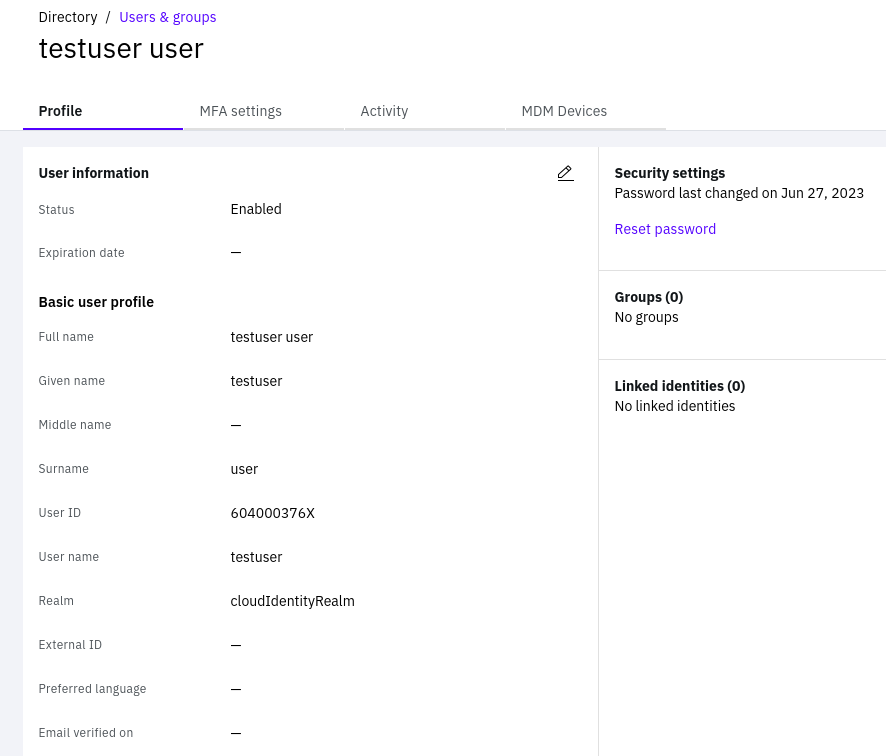Viewport: 886px width, 756px height.
Task: Click the Reset password link
Action: [x=665, y=229]
